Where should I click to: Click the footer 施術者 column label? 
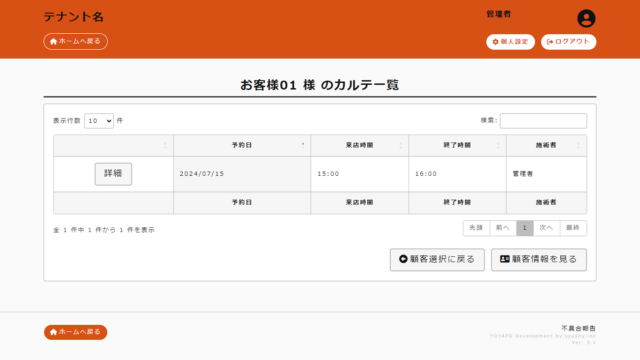pyautogui.click(x=546, y=202)
